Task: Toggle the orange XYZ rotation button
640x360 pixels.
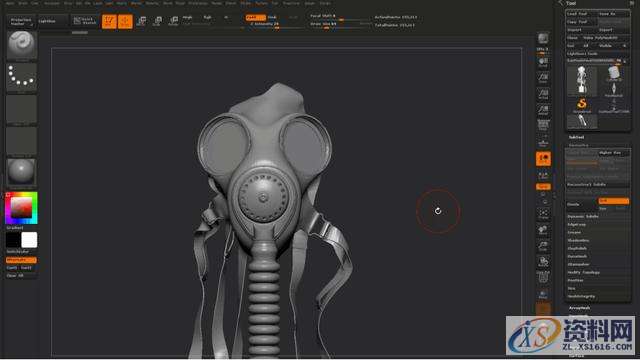Action: (x=543, y=187)
